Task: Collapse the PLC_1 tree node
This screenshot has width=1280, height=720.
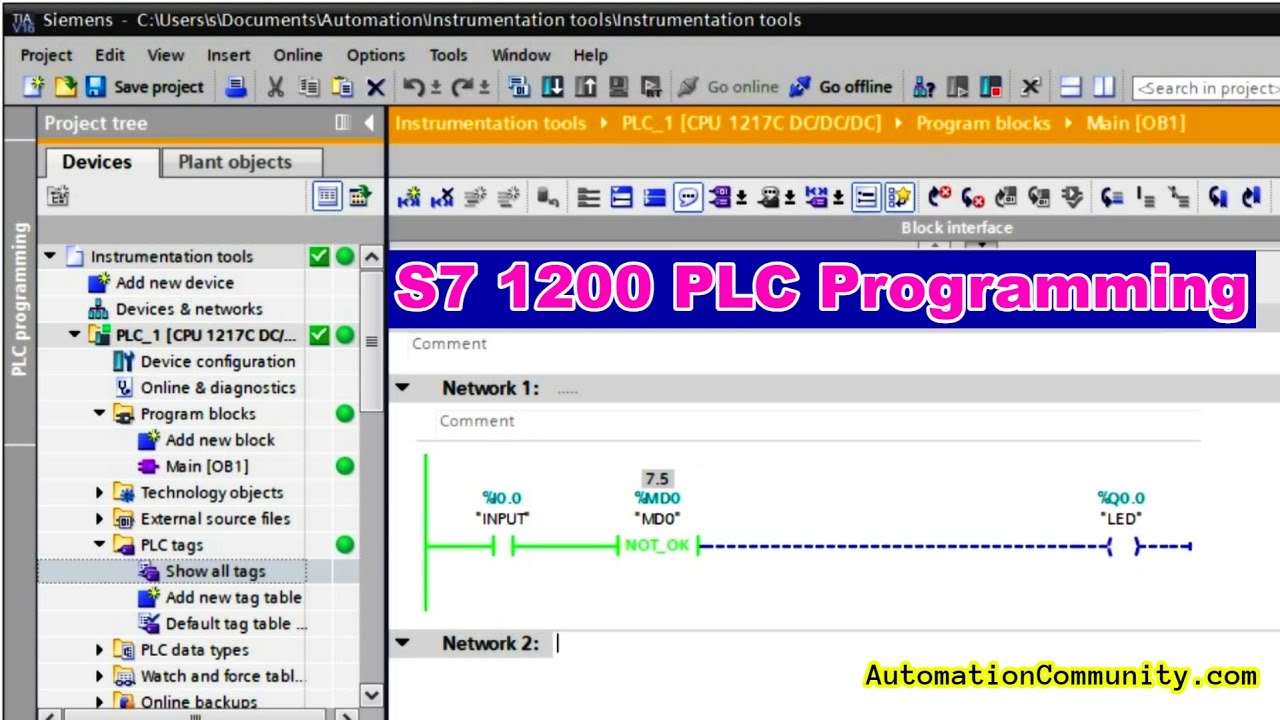Action: [75, 335]
